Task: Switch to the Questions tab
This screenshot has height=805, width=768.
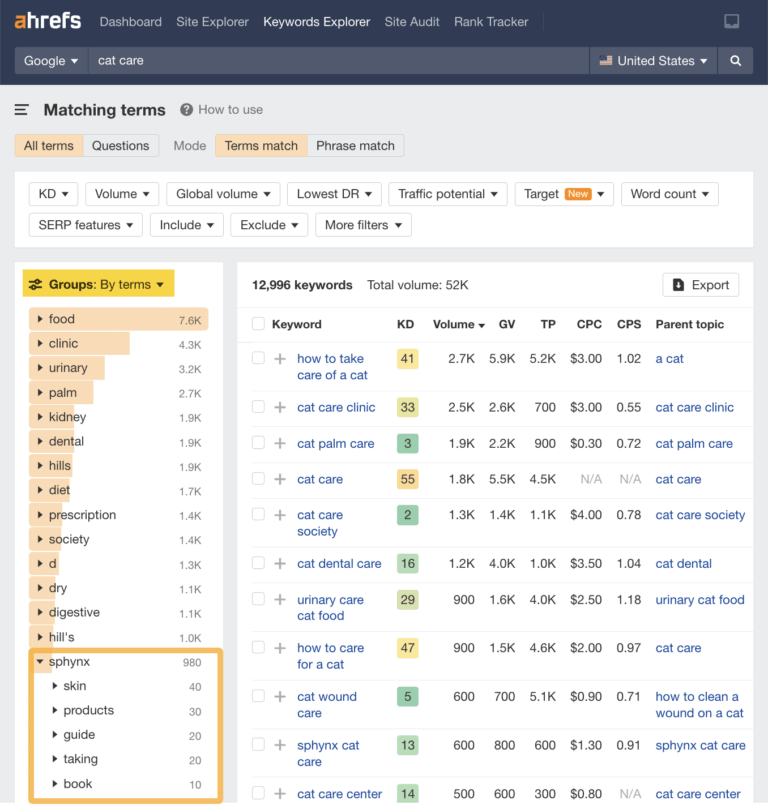Action: (x=120, y=145)
